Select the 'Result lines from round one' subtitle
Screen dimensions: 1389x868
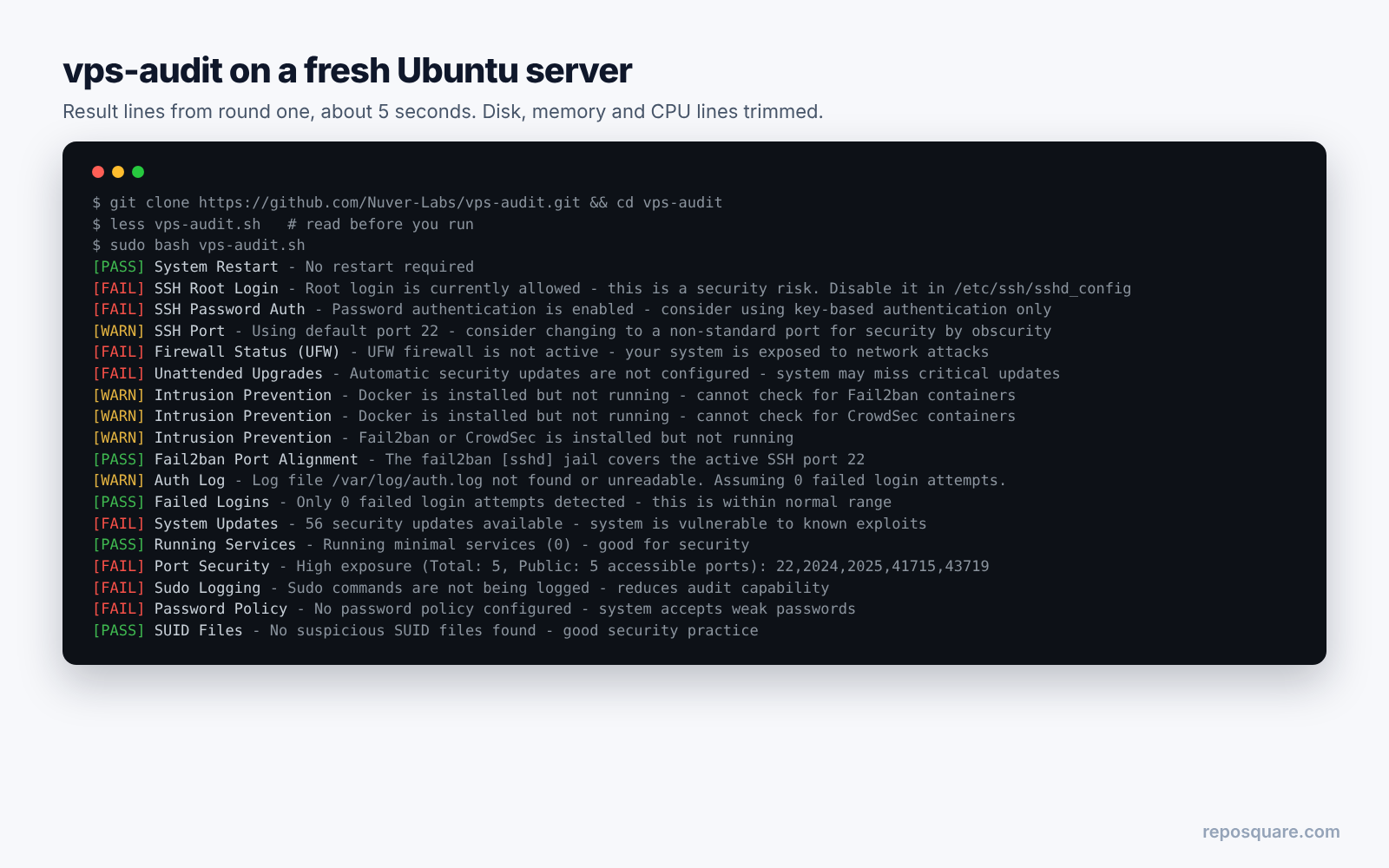click(443, 112)
